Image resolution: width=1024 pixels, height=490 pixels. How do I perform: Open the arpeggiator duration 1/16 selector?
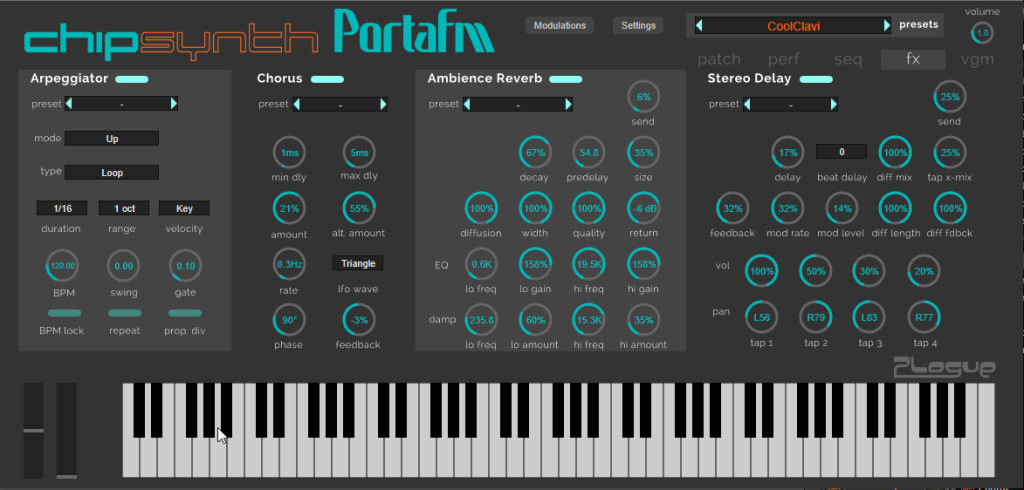(x=61, y=208)
